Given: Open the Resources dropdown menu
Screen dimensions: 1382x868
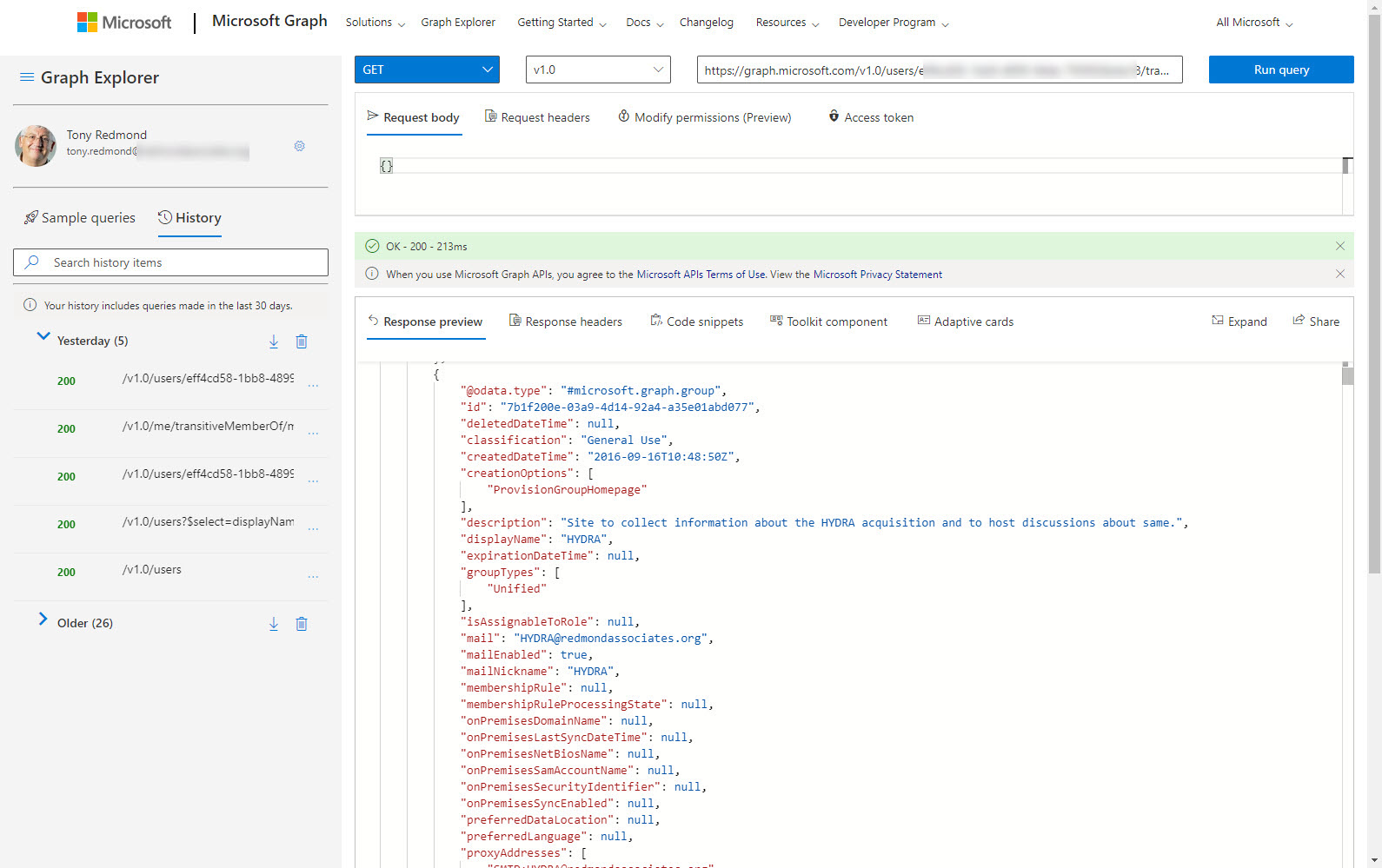Looking at the screenshot, I should pyautogui.click(x=787, y=23).
